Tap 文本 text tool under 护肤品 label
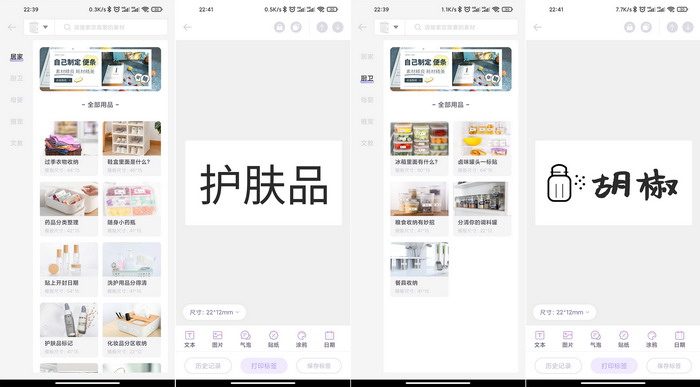The width and height of the screenshot is (700, 387). (190, 339)
